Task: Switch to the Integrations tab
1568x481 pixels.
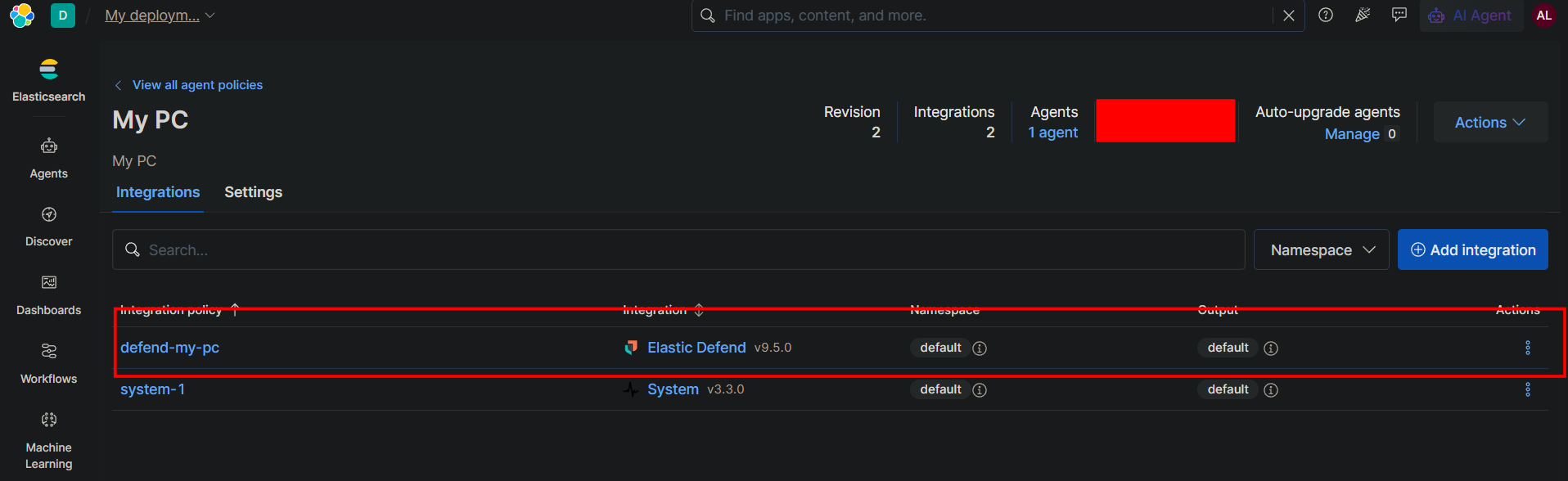Action: pyautogui.click(x=158, y=192)
